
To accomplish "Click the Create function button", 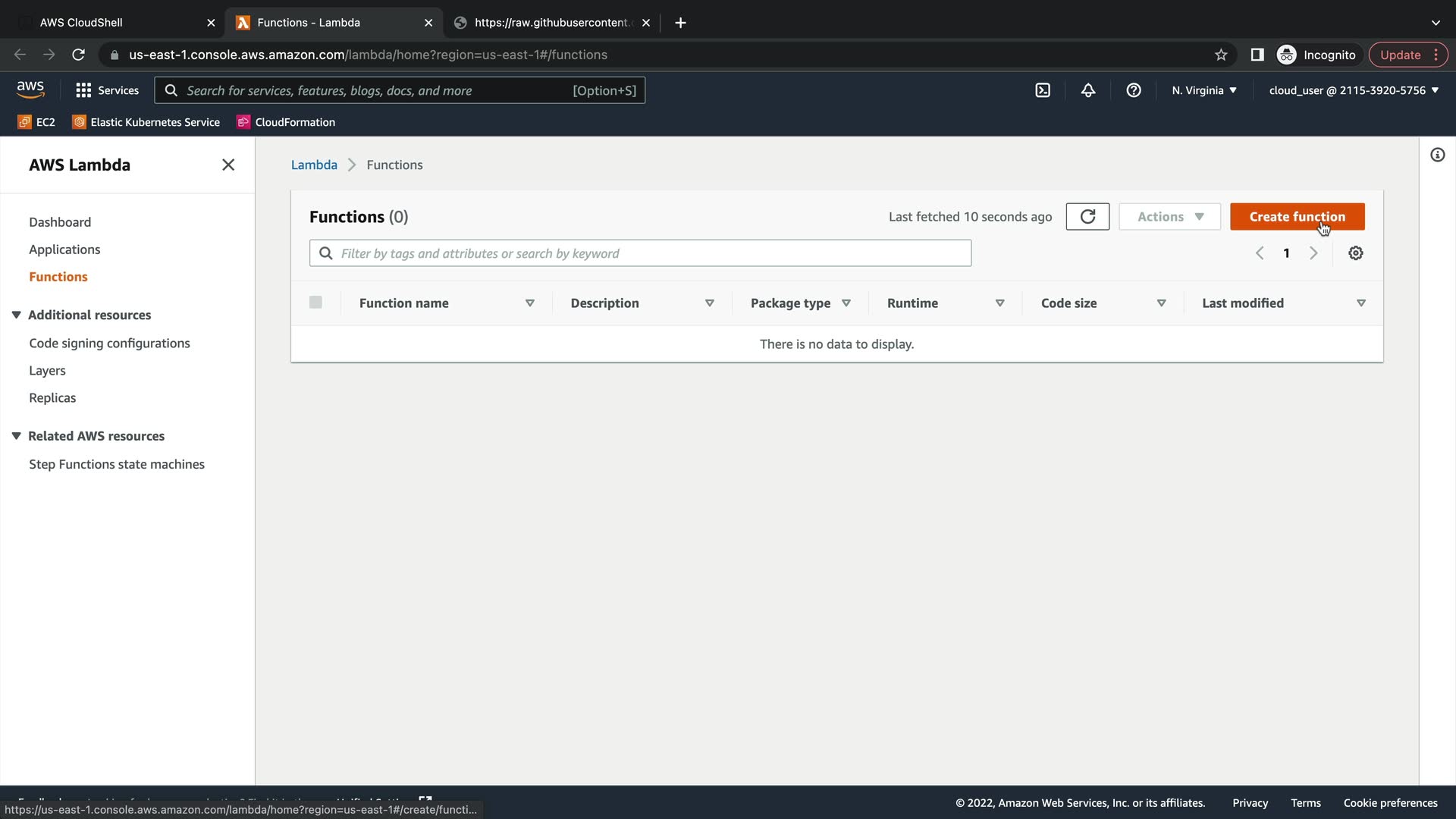I will point(1297,217).
